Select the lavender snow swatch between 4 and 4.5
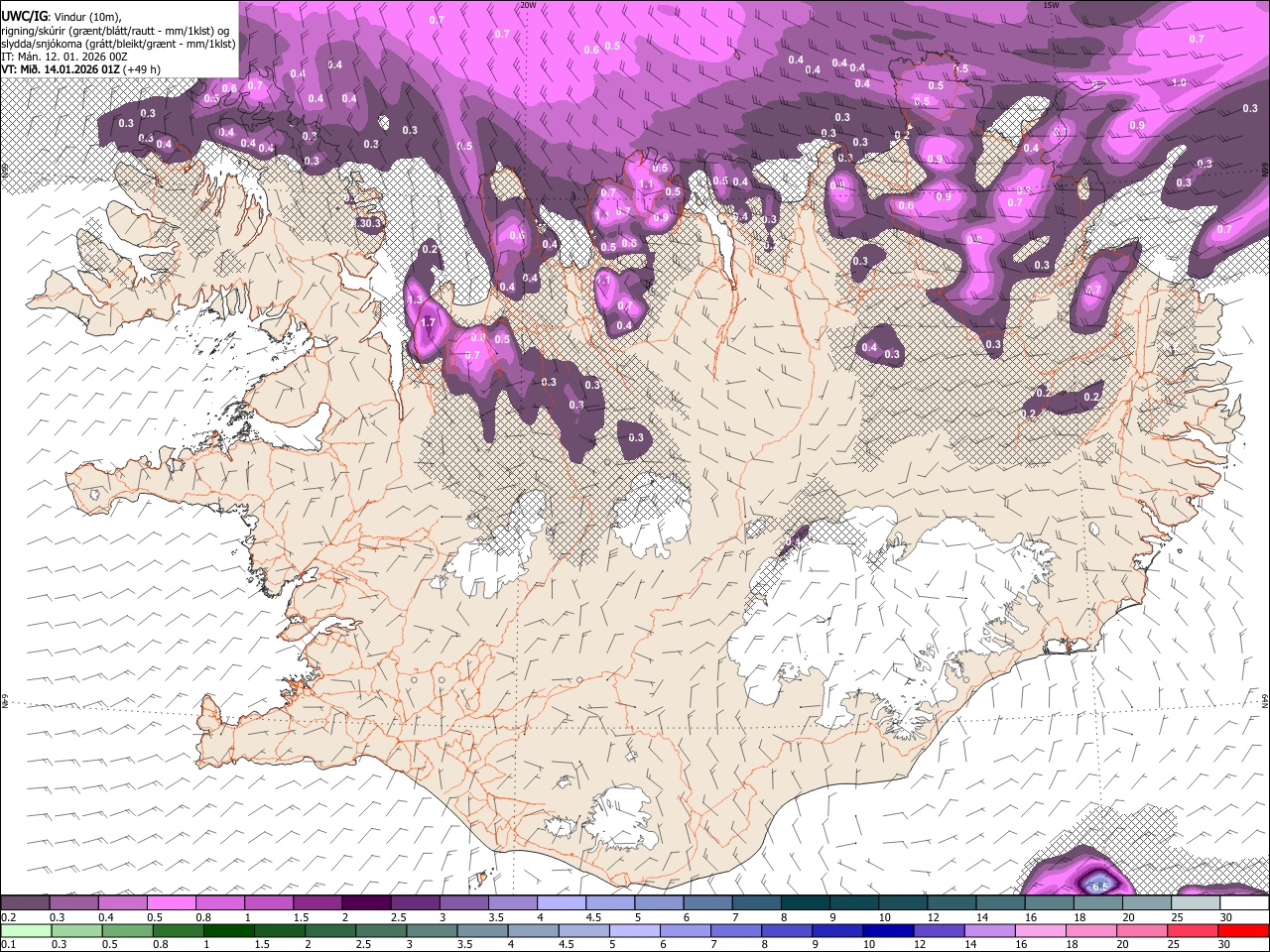Viewport: 1270px width, 952px height. [560, 903]
